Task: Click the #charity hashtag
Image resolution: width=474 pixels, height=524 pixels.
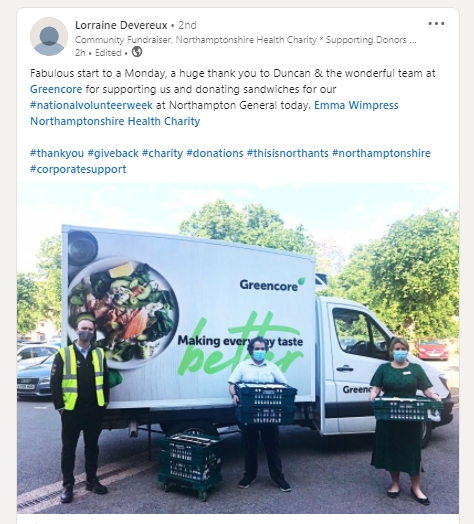Action: 162,153
